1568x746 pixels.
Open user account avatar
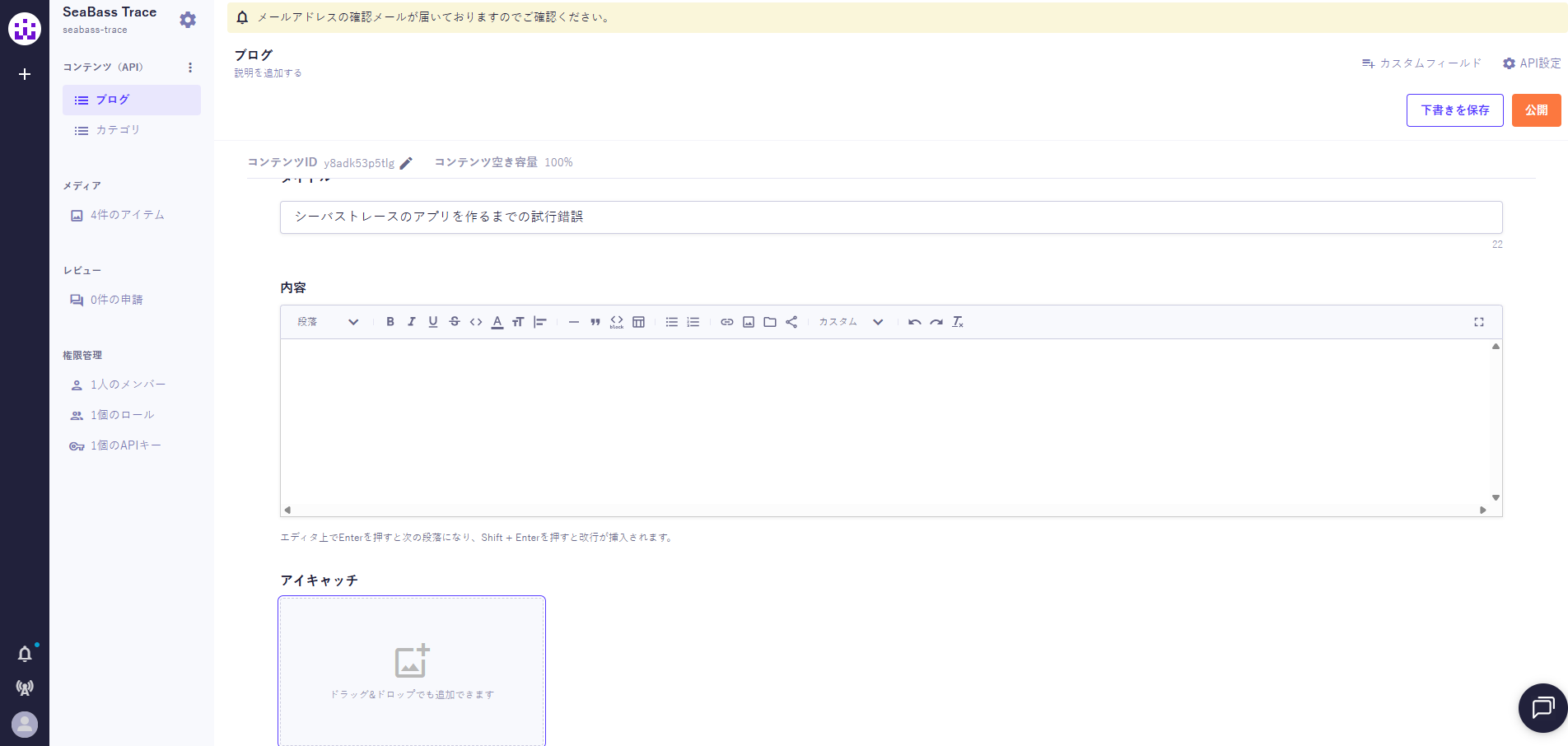pos(25,725)
